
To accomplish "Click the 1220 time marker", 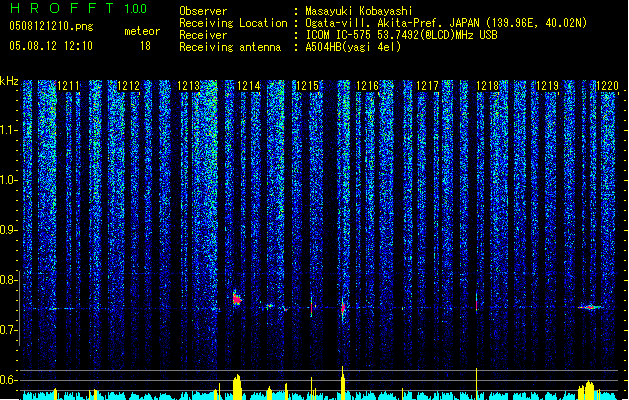I will click(x=607, y=86).
